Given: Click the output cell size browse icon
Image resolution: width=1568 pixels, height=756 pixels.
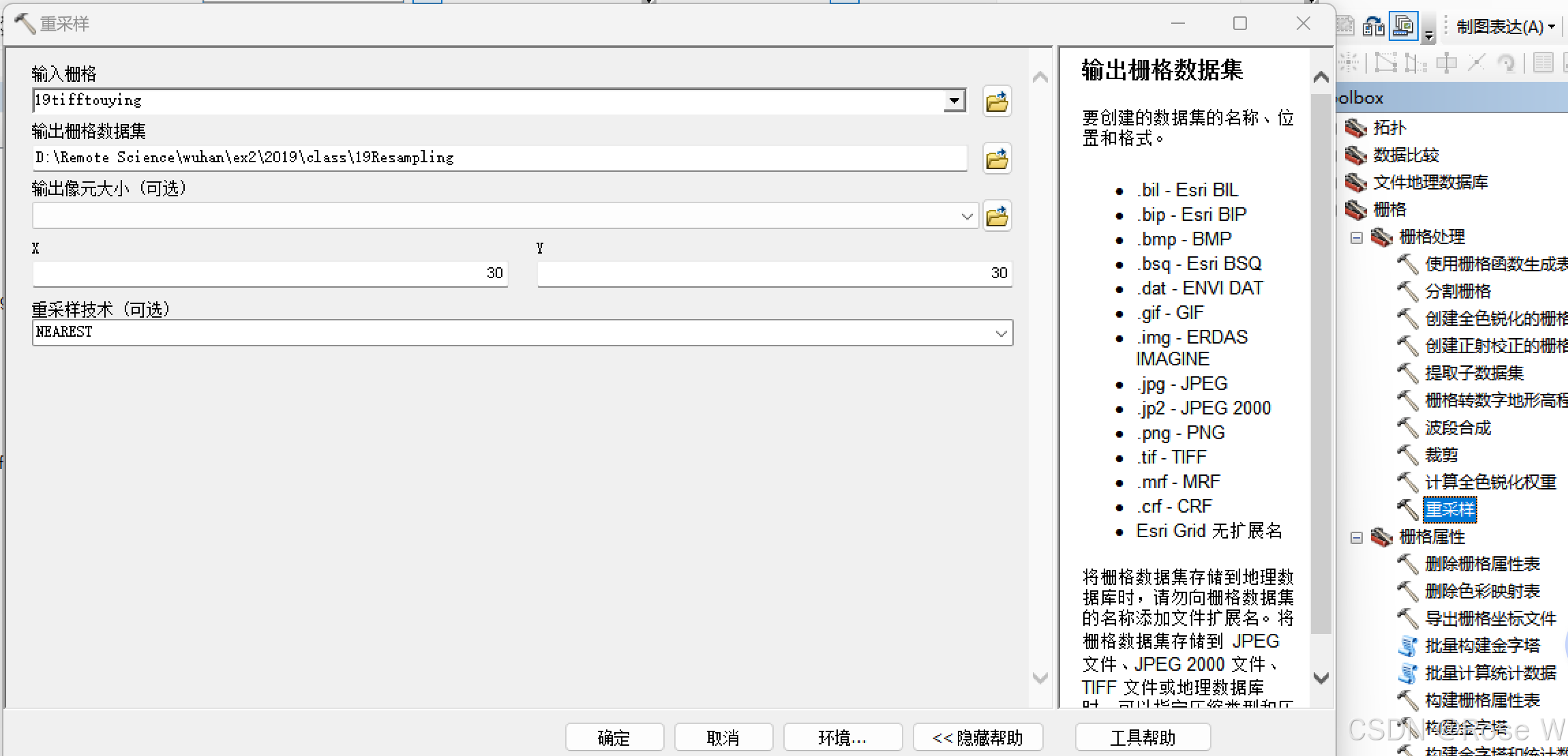Looking at the screenshot, I should click(x=997, y=216).
